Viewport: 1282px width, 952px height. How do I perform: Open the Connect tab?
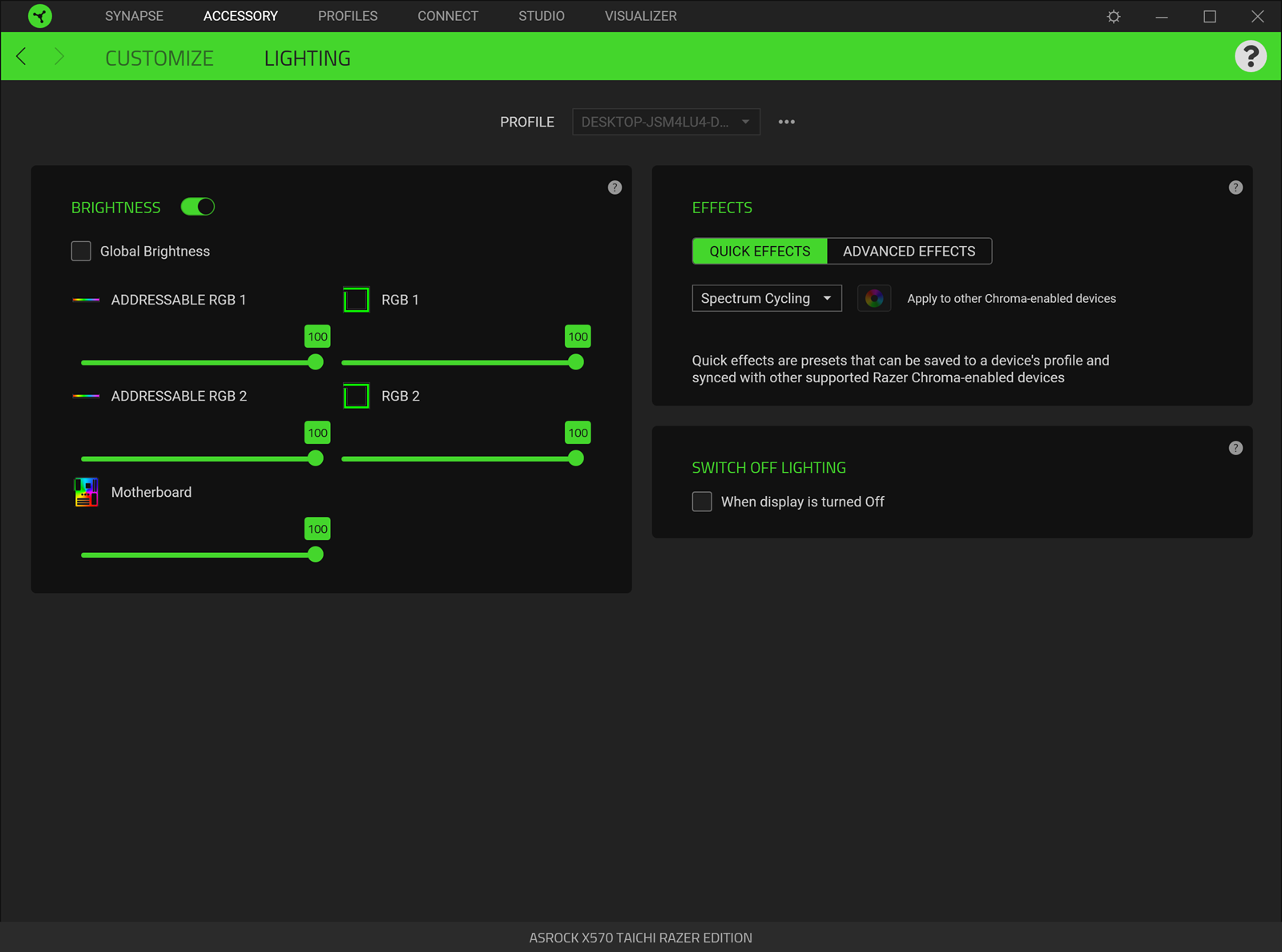pyautogui.click(x=448, y=16)
